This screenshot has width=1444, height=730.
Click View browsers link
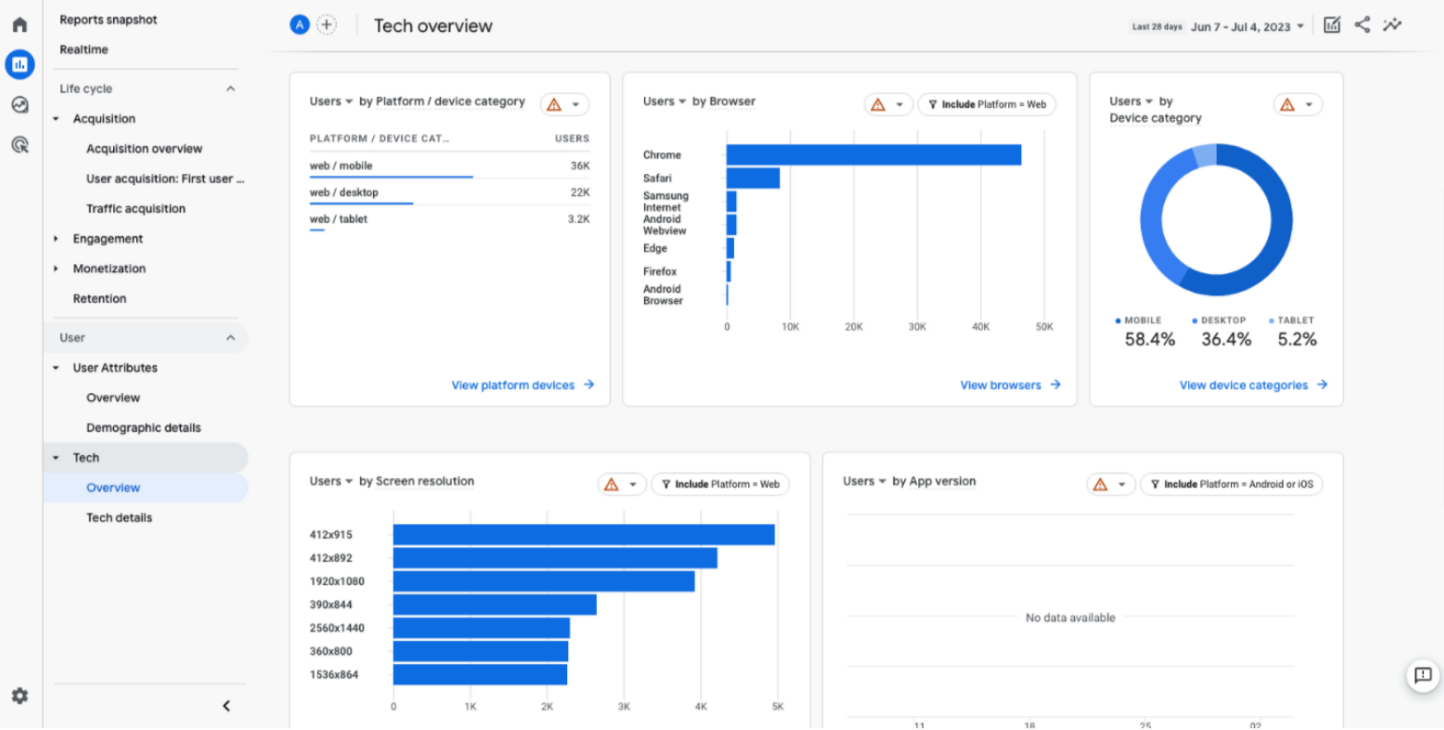(1010, 385)
